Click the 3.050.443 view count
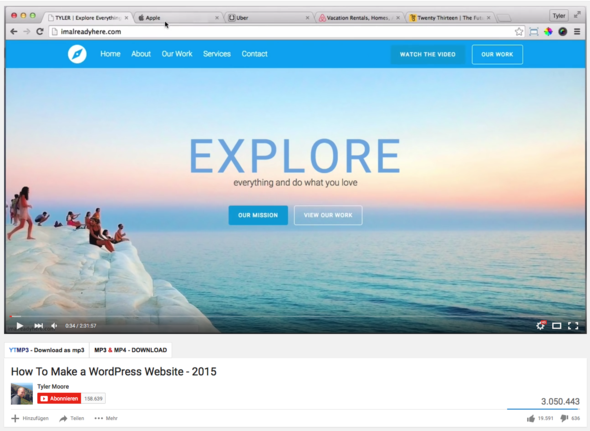 [x=560, y=401]
